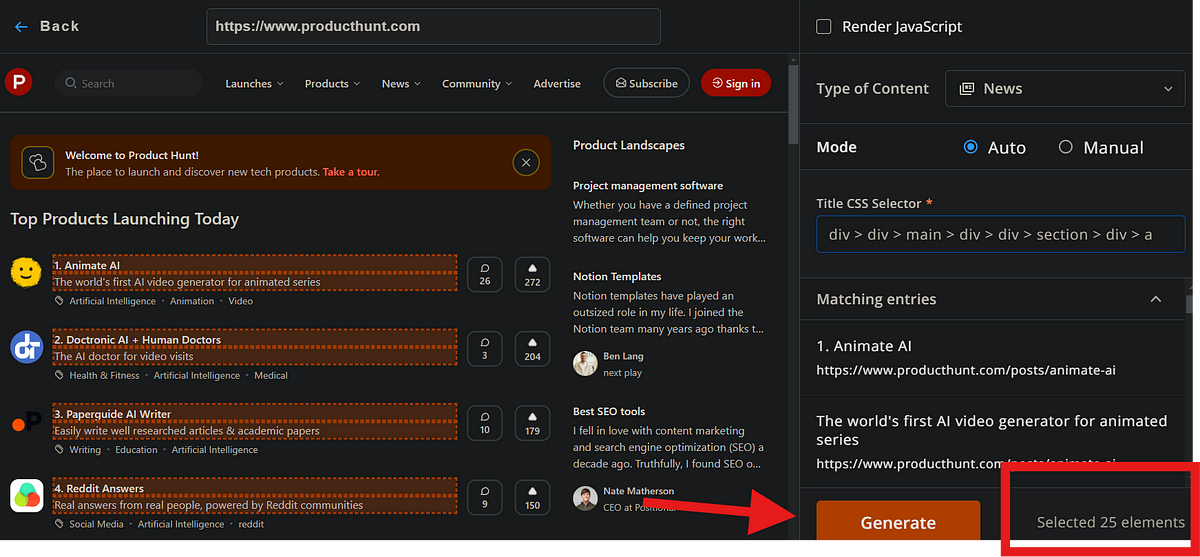Open the Notion Templates landscape
Screen dimensions: 1200x557
[x=617, y=276]
